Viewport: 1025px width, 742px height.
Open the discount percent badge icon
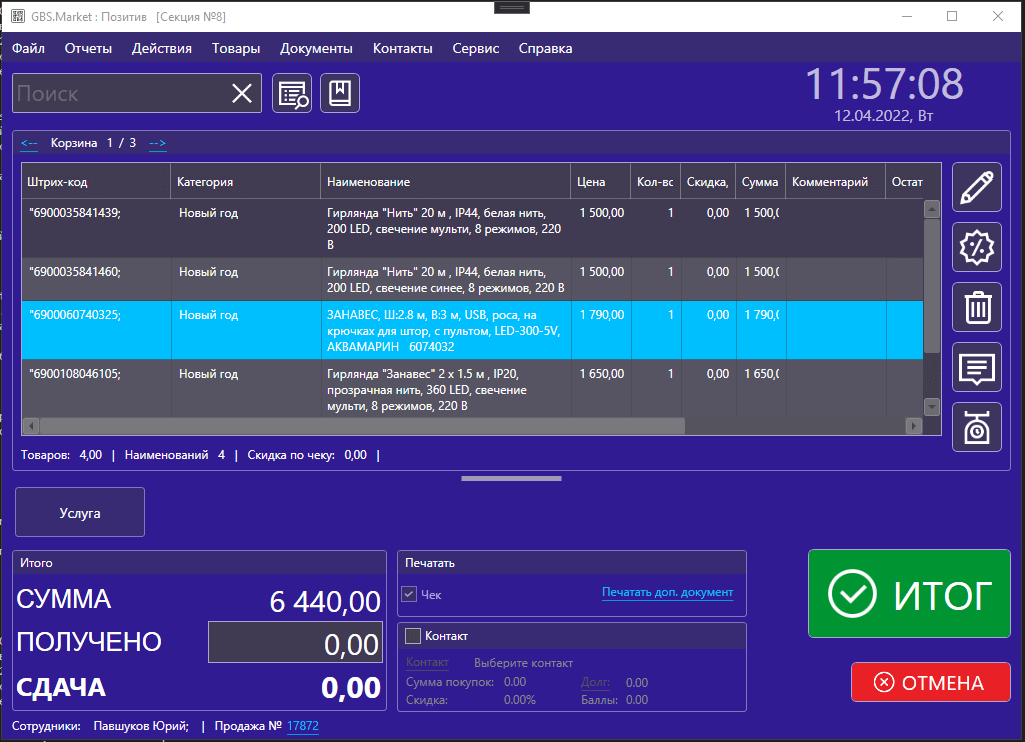977,248
